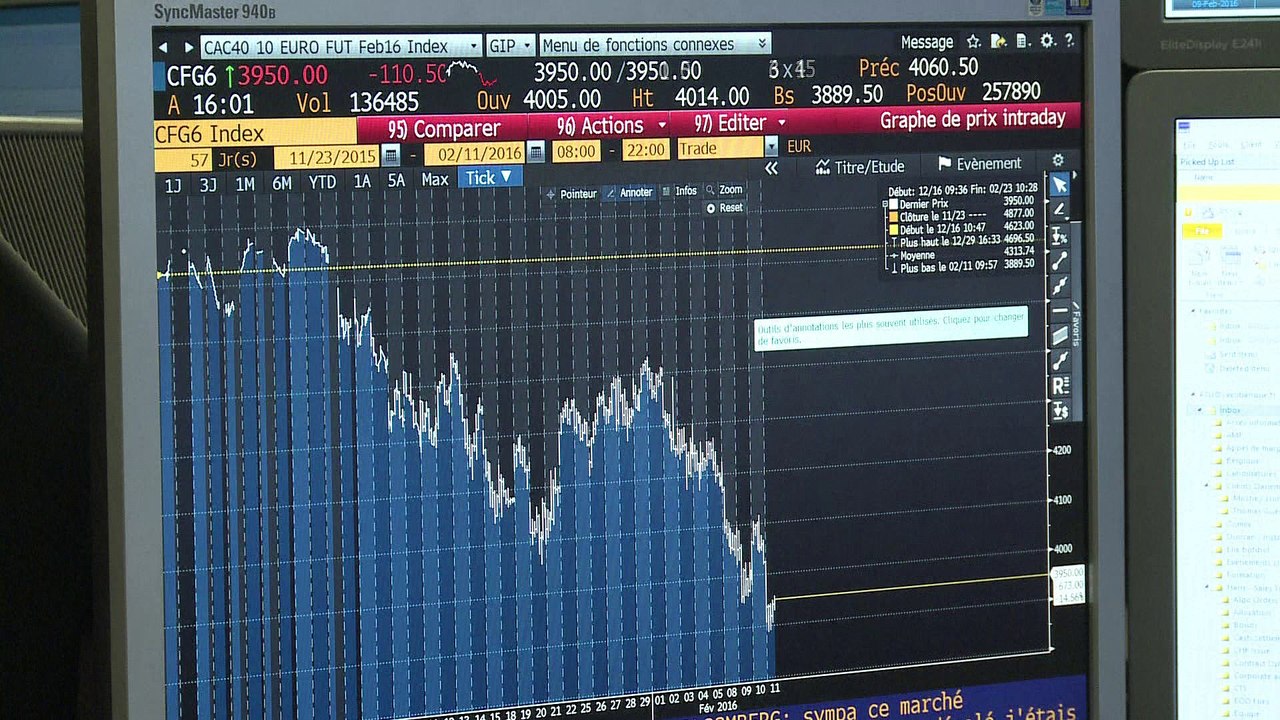Click the 95) Comparer button

pos(444,129)
